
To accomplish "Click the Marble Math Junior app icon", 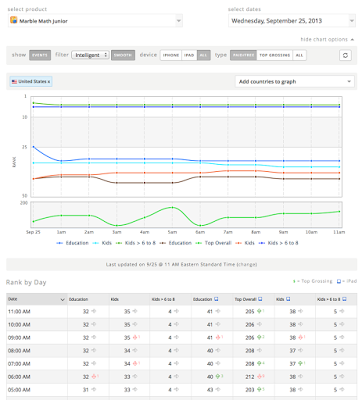I will tap(14, 20).
